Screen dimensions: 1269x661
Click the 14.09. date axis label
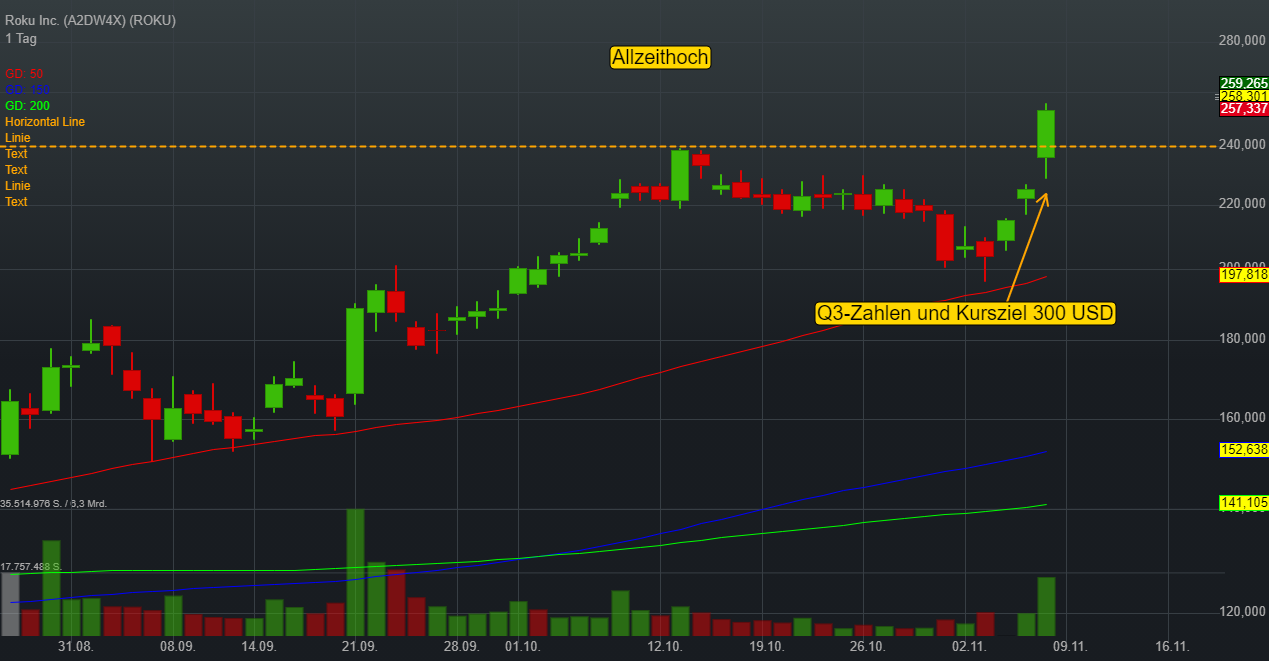pos(259,647)
